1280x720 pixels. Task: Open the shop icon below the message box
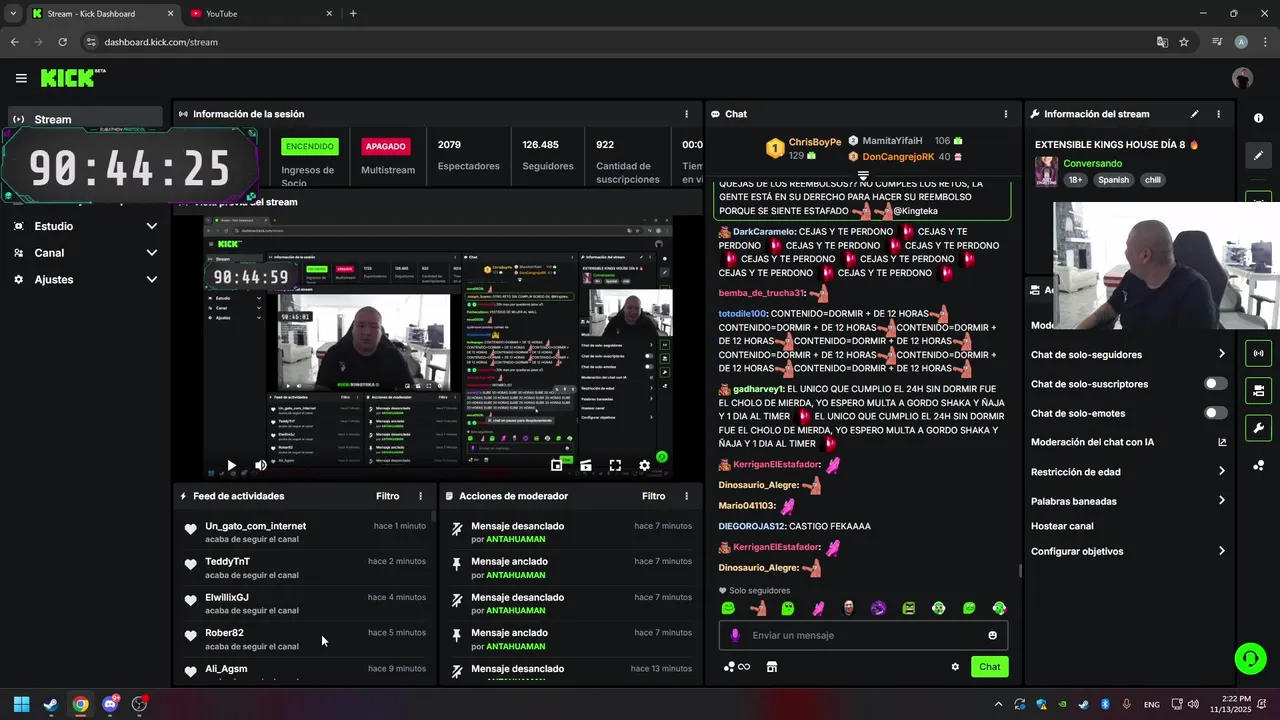click(x=772, y=667)
